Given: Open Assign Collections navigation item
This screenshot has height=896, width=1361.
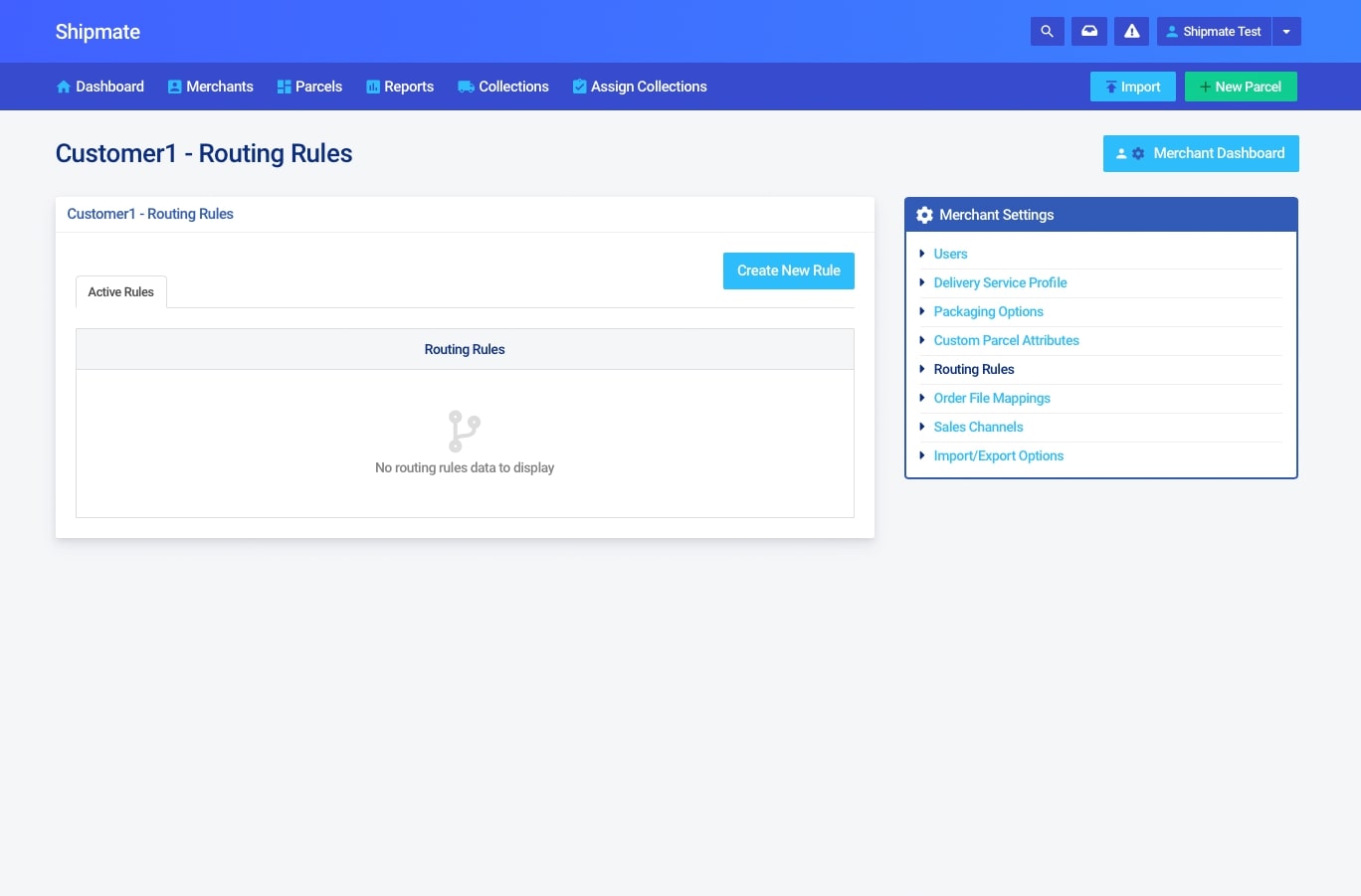Looking at the screenshot, I should click(x=640, y=87).
